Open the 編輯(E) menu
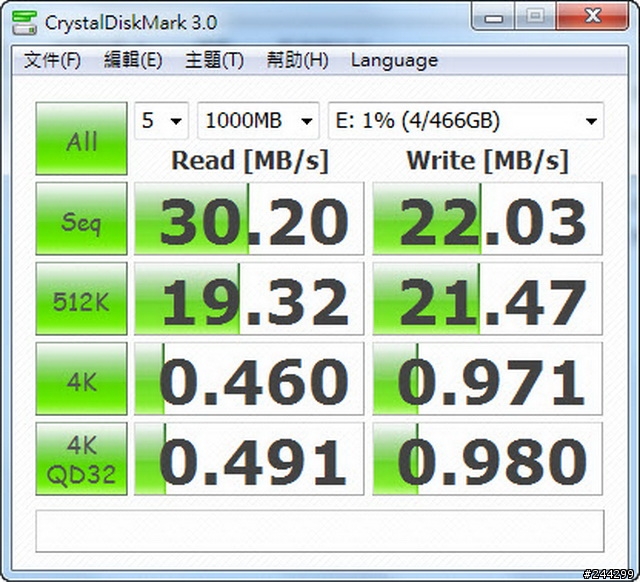Image resolution: width=640 pixels, height=582 pixels. 133,60
